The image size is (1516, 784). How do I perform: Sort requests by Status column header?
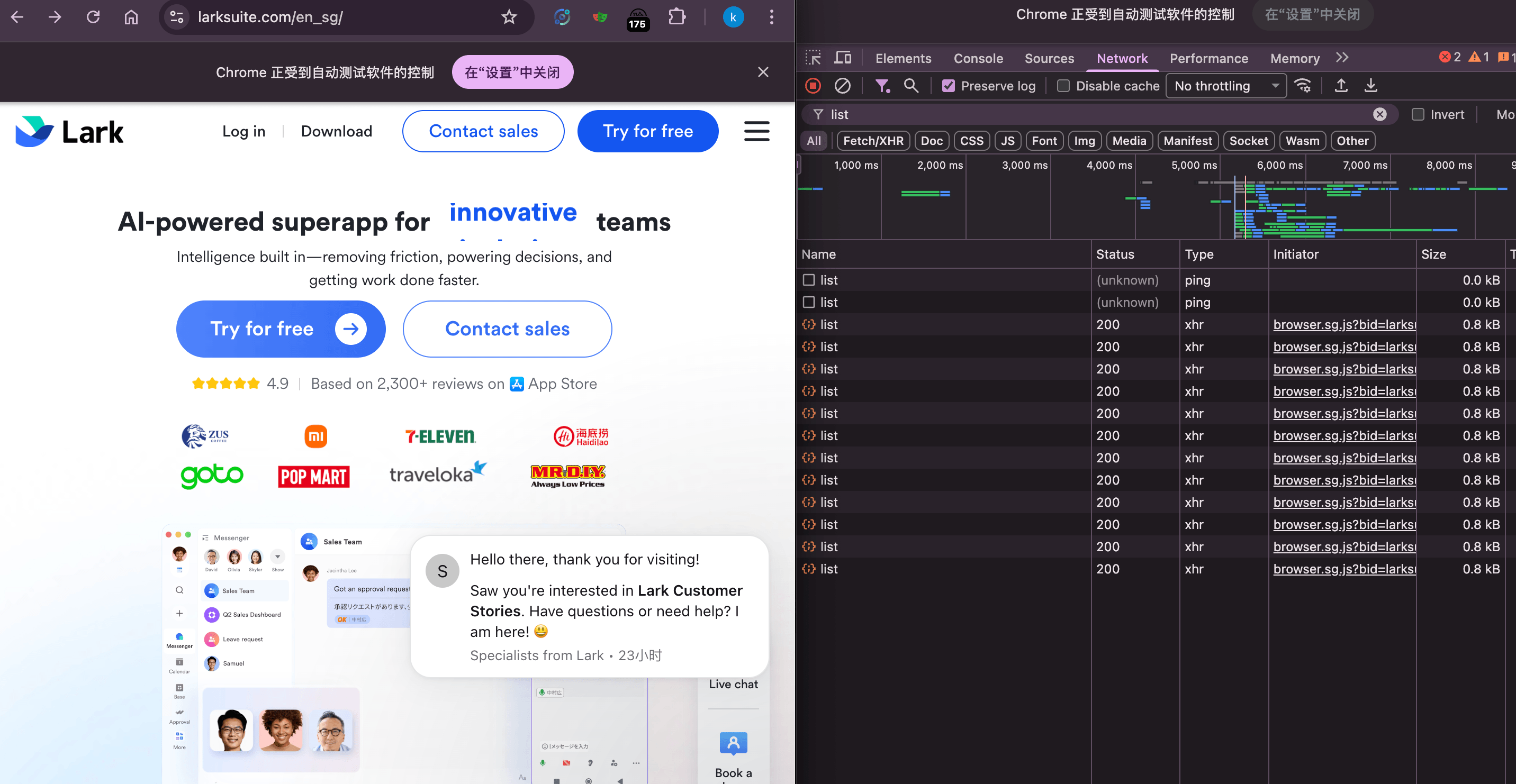tap(1135, 254)
